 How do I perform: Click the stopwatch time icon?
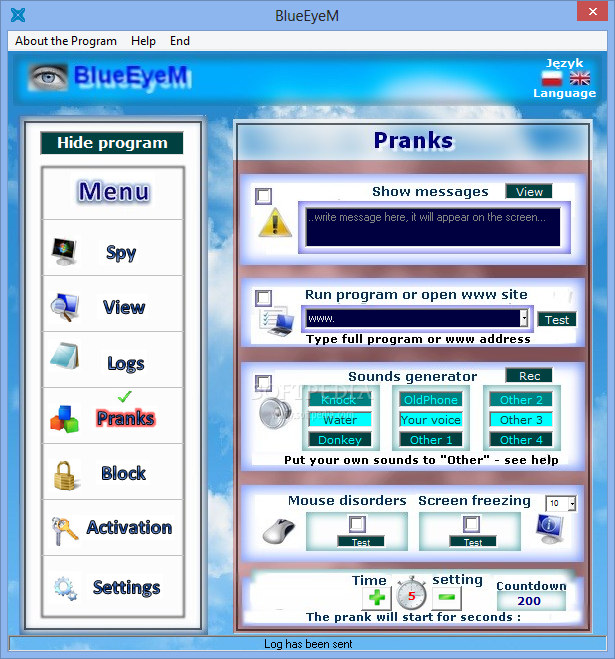coord(412,593)
